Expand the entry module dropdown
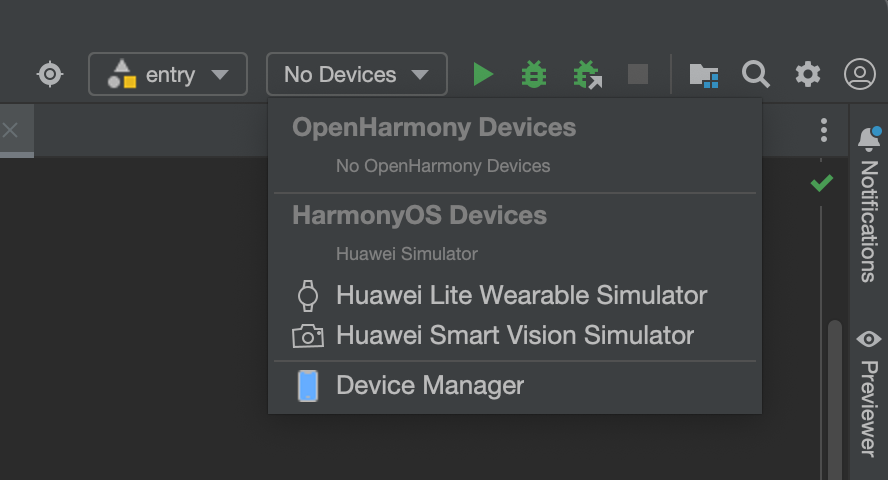Viewport: 888px width, 480px height. coord(168,74)
